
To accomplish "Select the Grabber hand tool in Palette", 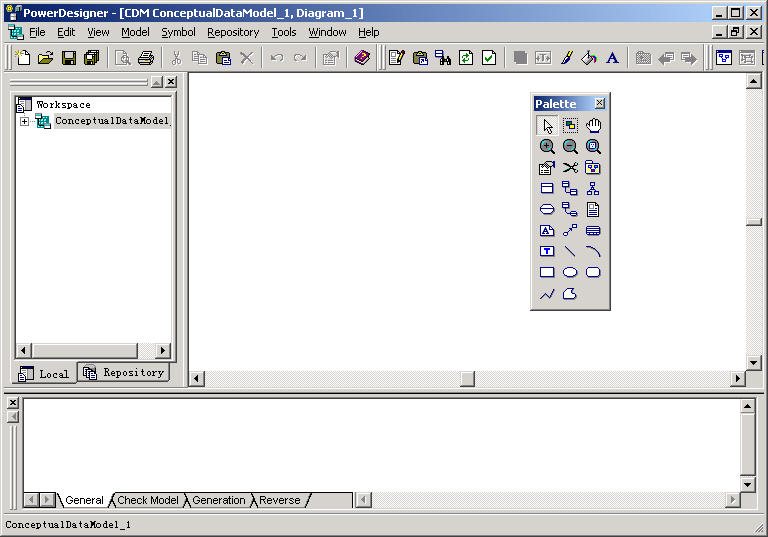I will [x=593, y=125].
